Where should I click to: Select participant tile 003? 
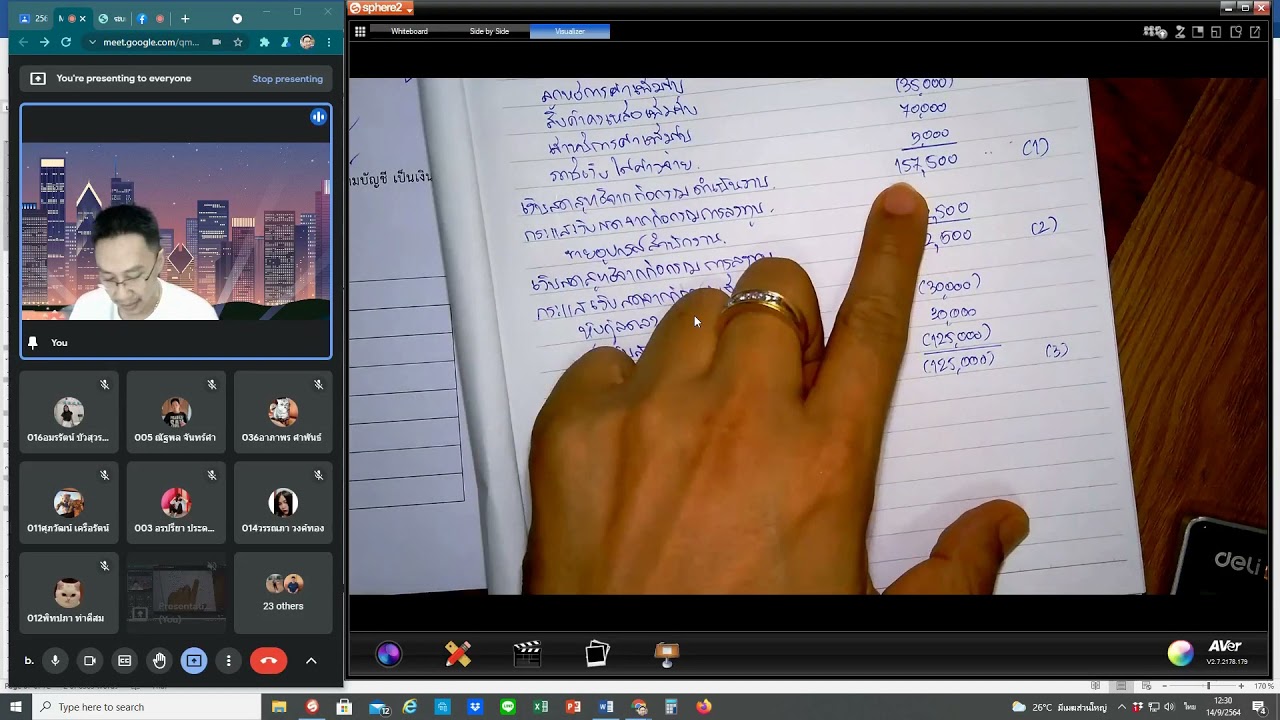click(x=176, y=501)
